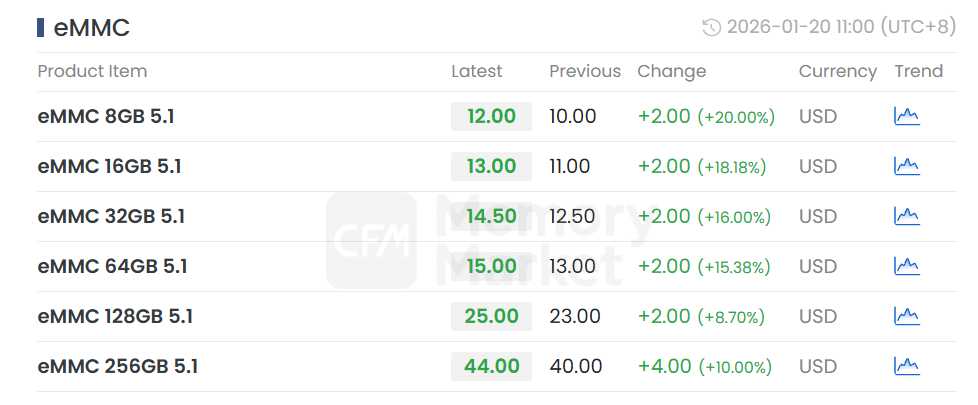Open trend chart for eMMC 32GB 5.1

click(906, 216)
